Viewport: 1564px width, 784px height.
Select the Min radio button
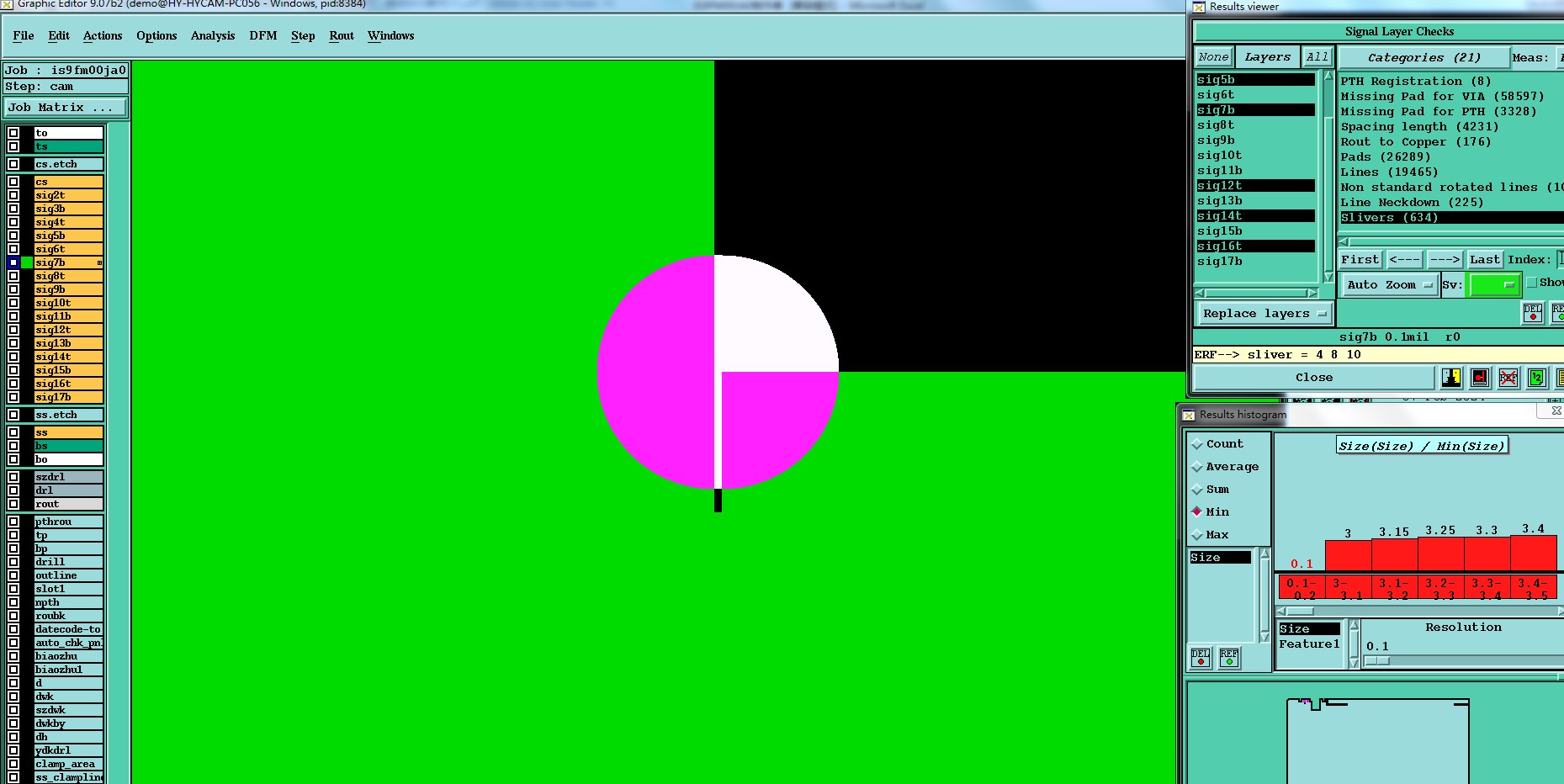click(x=1197, y=511)
